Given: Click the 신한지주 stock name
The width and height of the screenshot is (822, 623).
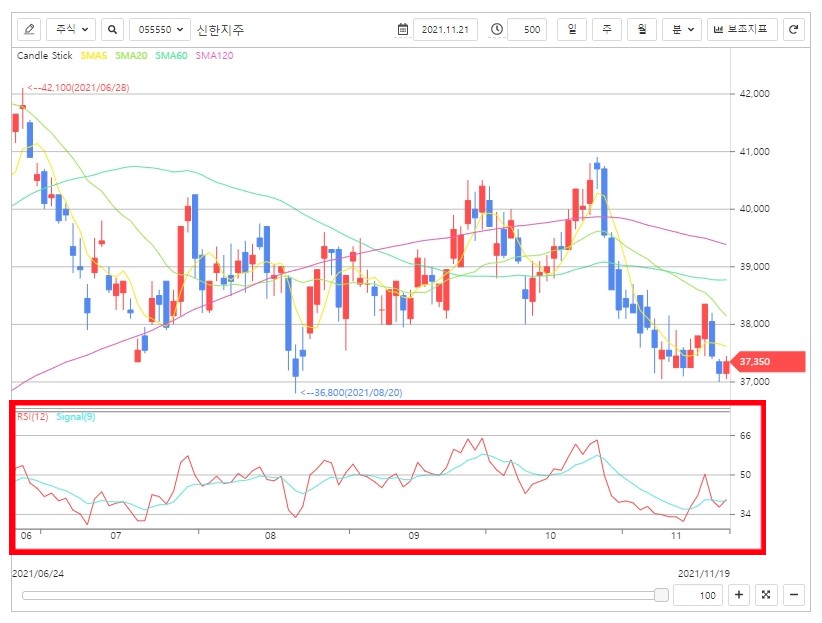Looking at the screenshot, I should click(x=220, y=30).
